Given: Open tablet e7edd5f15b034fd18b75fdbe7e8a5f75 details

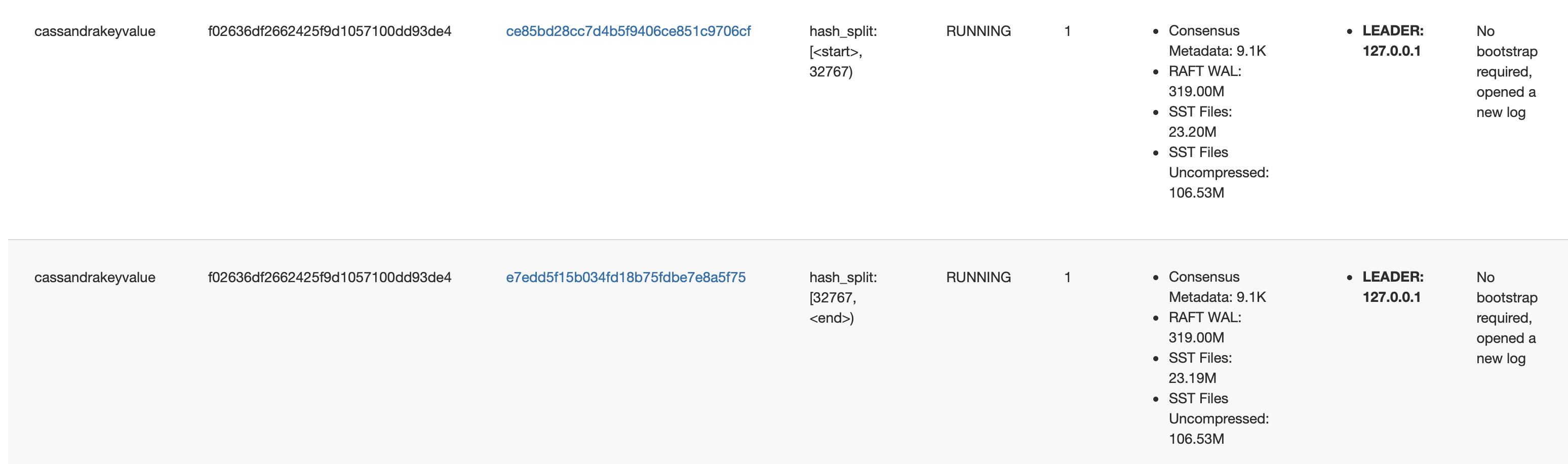Looking at the screenshot, I should (x=624, y=277).
